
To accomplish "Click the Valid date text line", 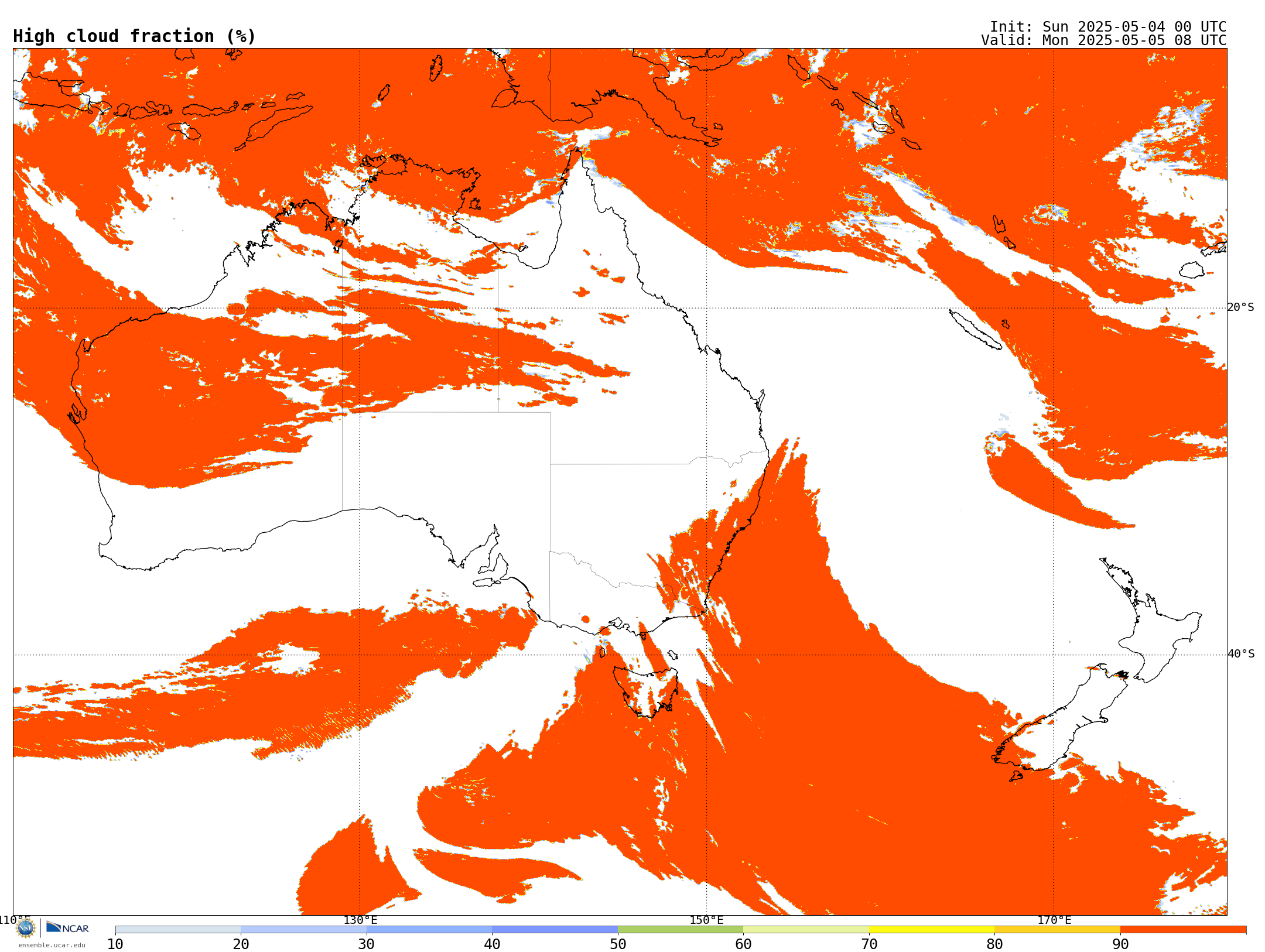I will click(x=1104, y=40).
